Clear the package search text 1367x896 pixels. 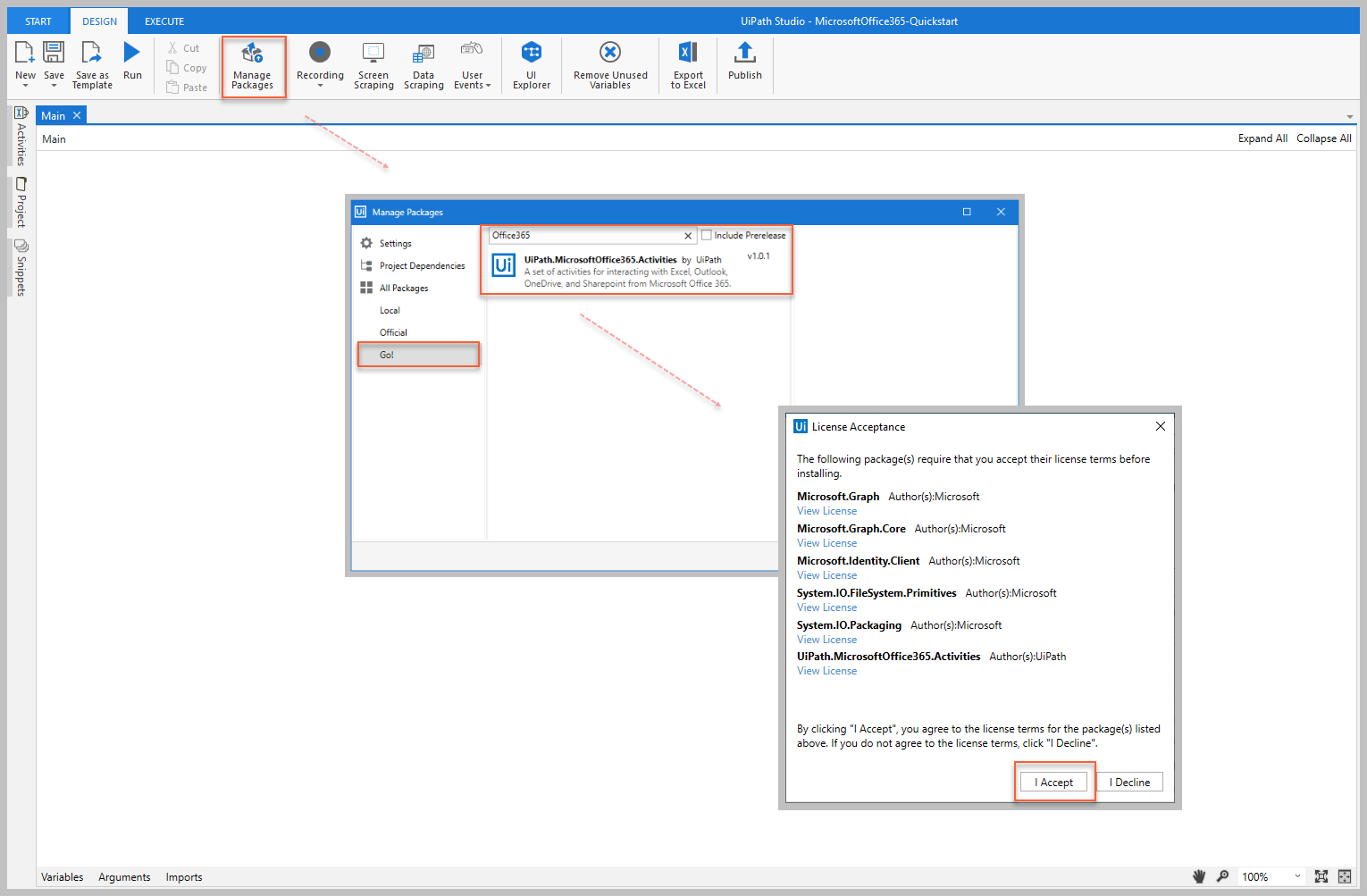pyautogui.click(x=688, y=236)
